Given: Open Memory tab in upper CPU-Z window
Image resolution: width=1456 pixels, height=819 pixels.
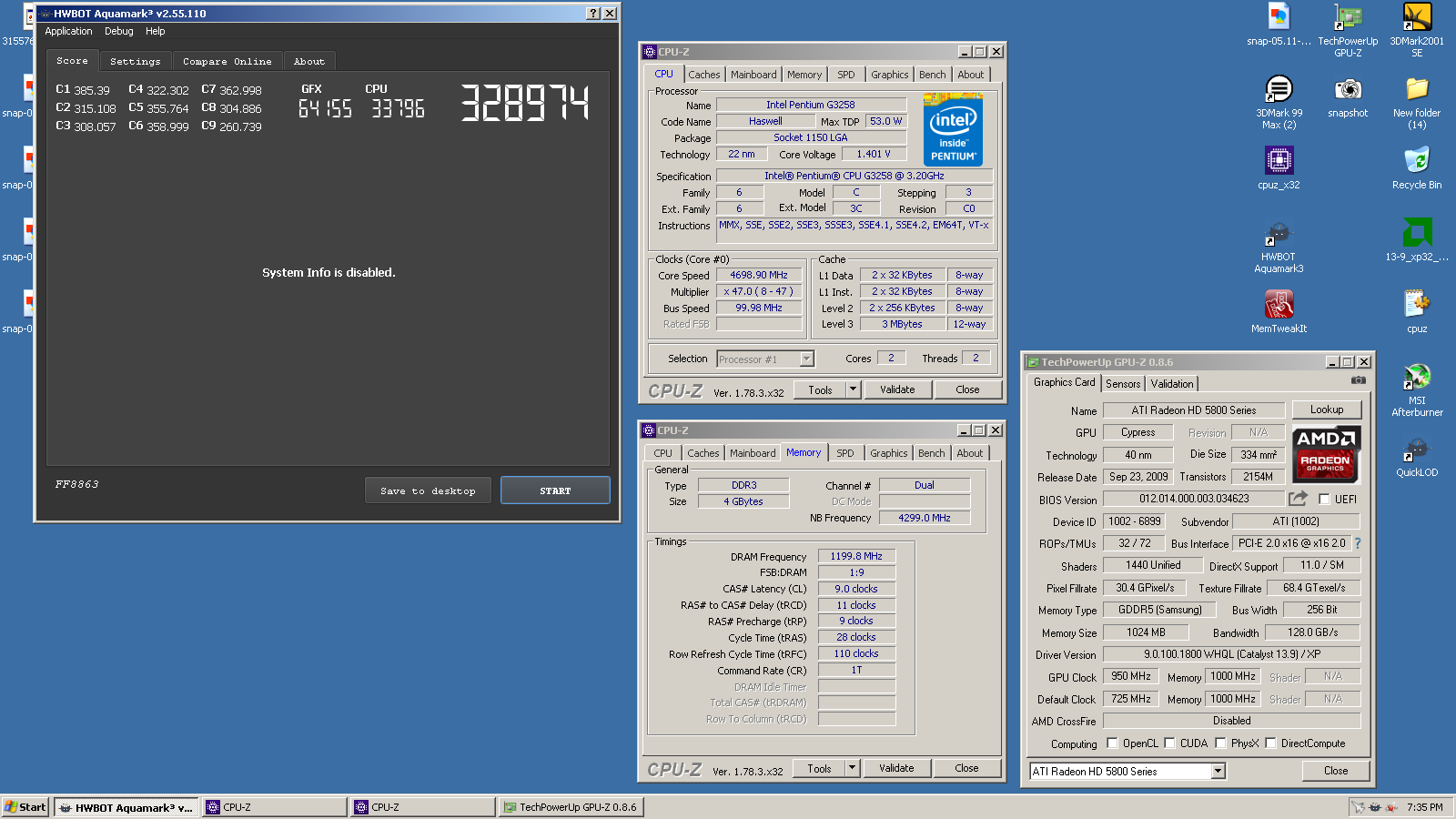Looking at the screenshot, I should tap(804, 75).
